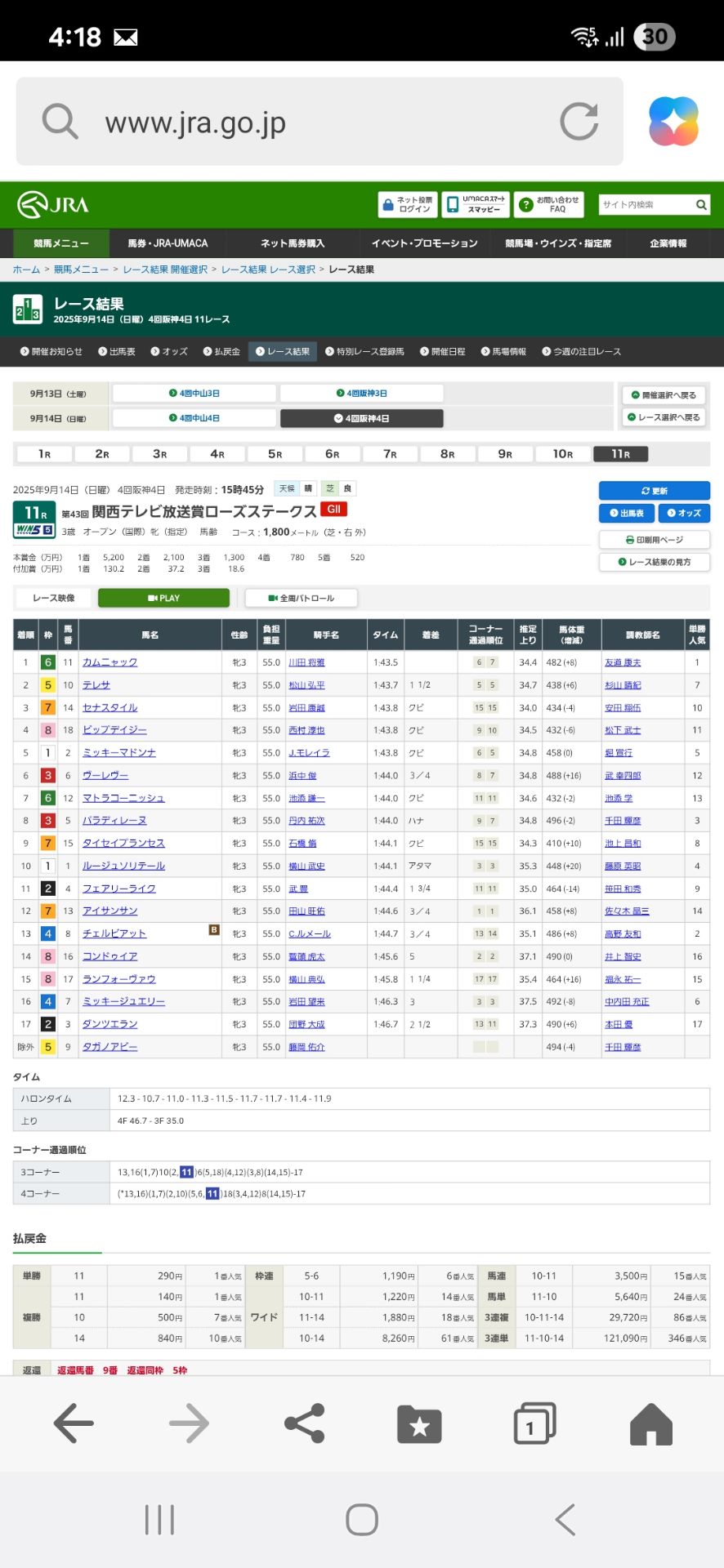Screen dimensions: 724x1568
Task: Tap the browser reload icon
Action: (x=579, y=122)
